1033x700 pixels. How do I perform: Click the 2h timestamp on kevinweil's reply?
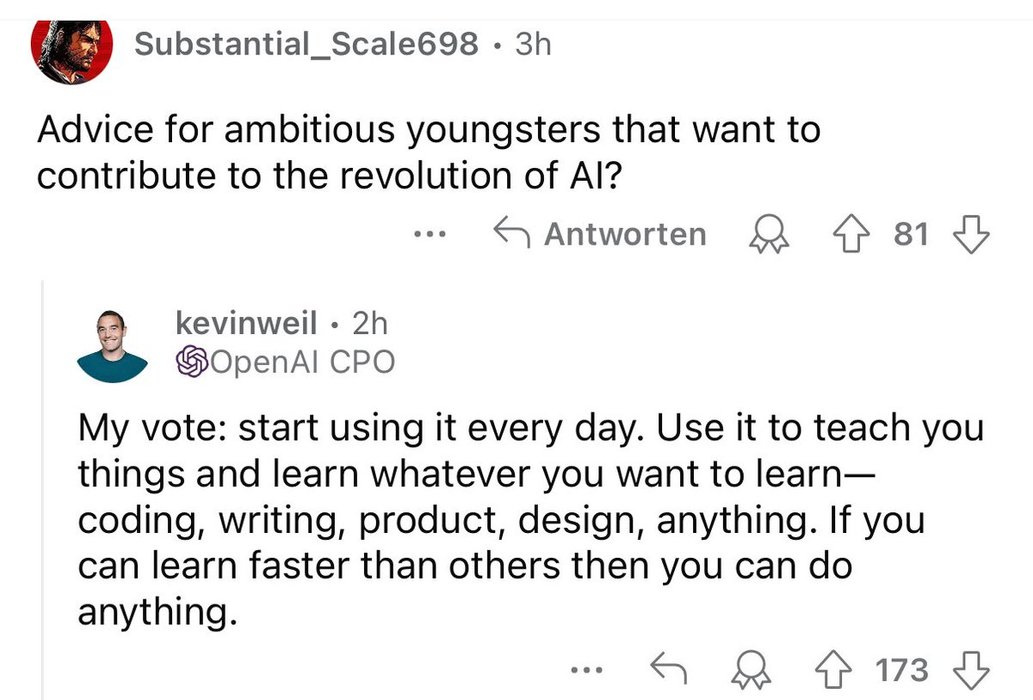pyautogui.click(x=371, y=323)
